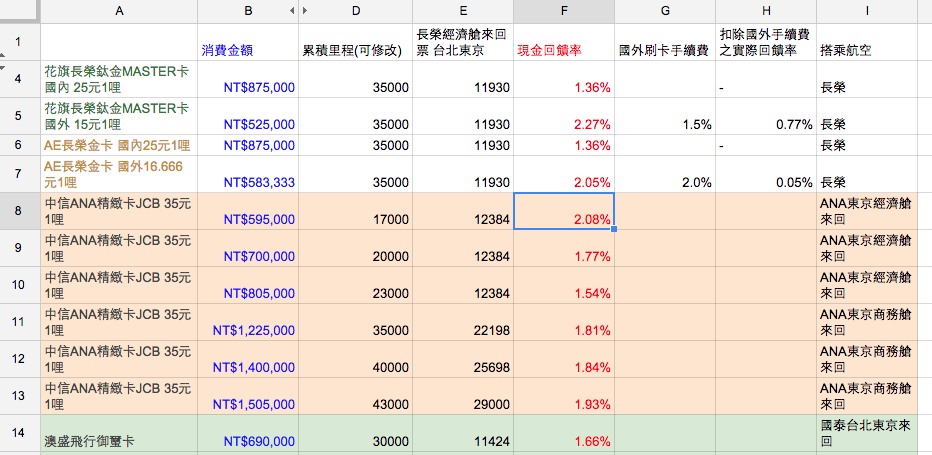Viewport: 932px width, 455px height.
Task: Select the amount cell NT$1,400,000
Action: [248, 358]
